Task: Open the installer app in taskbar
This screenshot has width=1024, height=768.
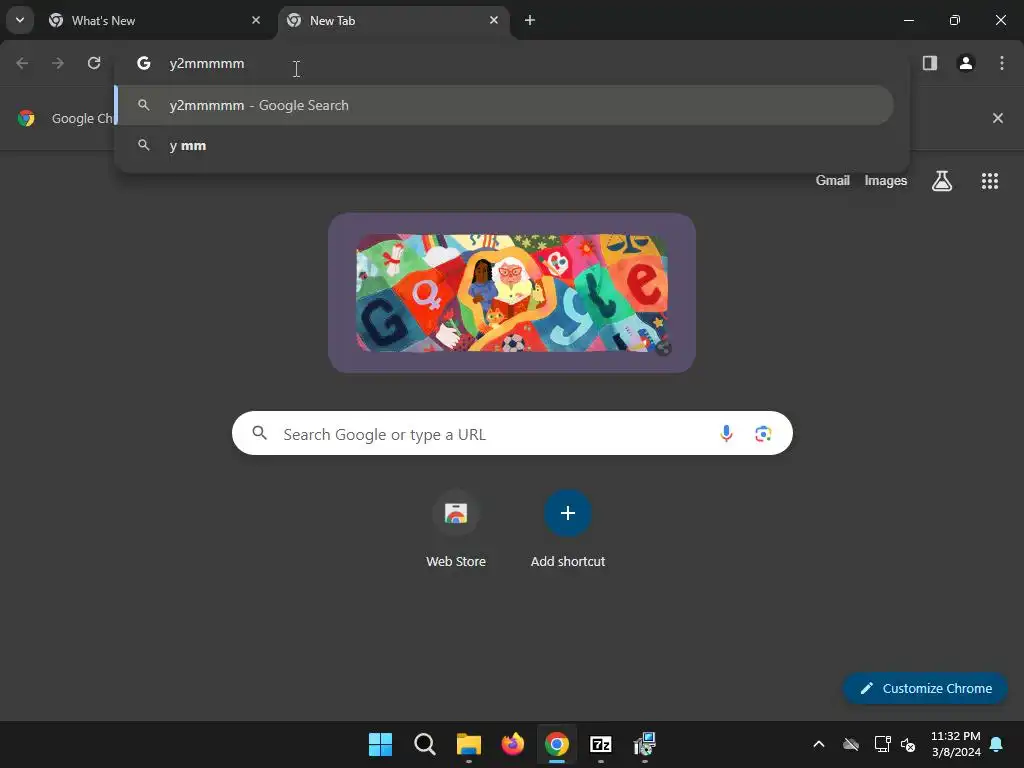Action: click(645, 744)
